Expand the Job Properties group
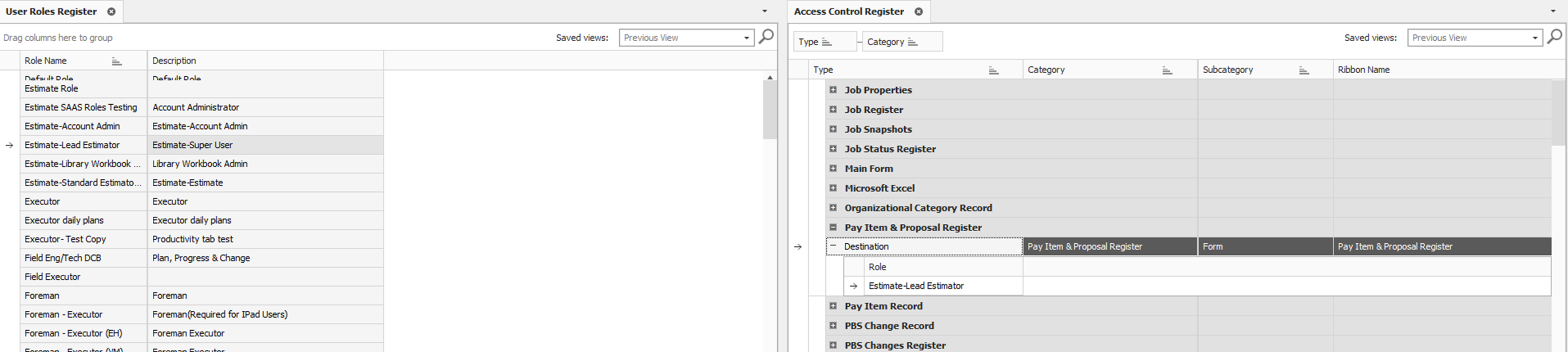Viewport: 1568px width, 352px height. point(833,90)
